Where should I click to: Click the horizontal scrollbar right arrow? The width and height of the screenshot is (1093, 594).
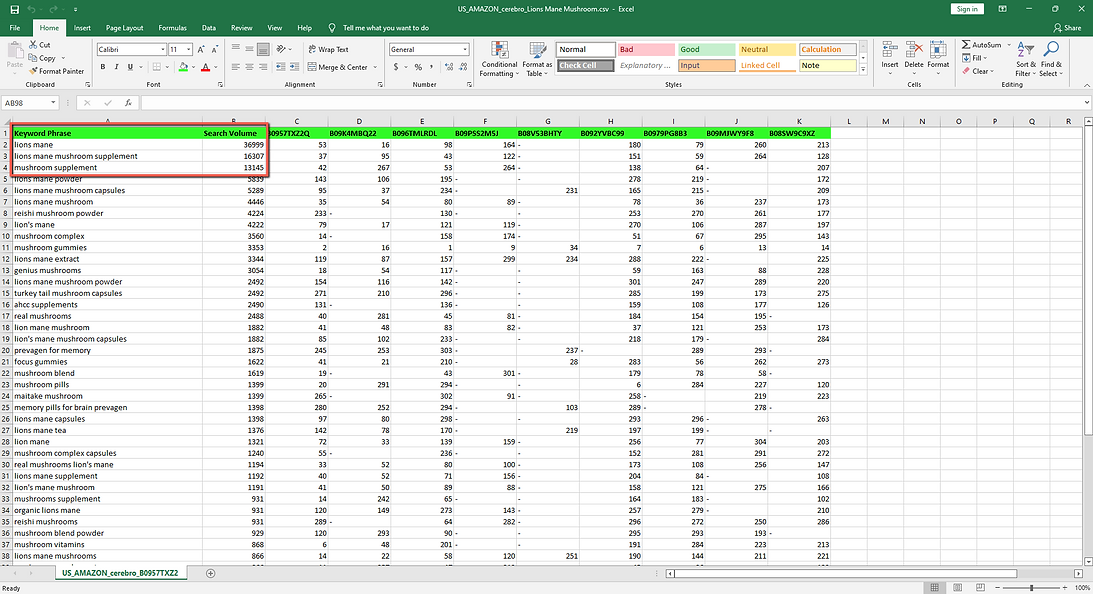coord(1078,573)
